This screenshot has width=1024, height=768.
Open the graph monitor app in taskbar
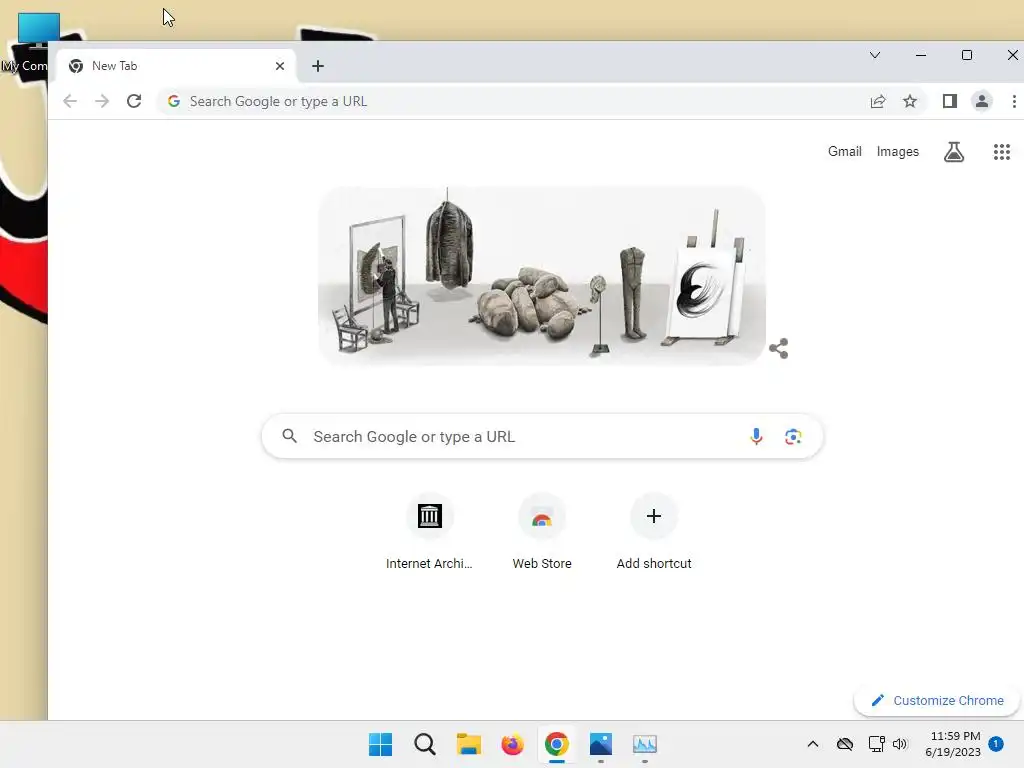coord(645,744)
